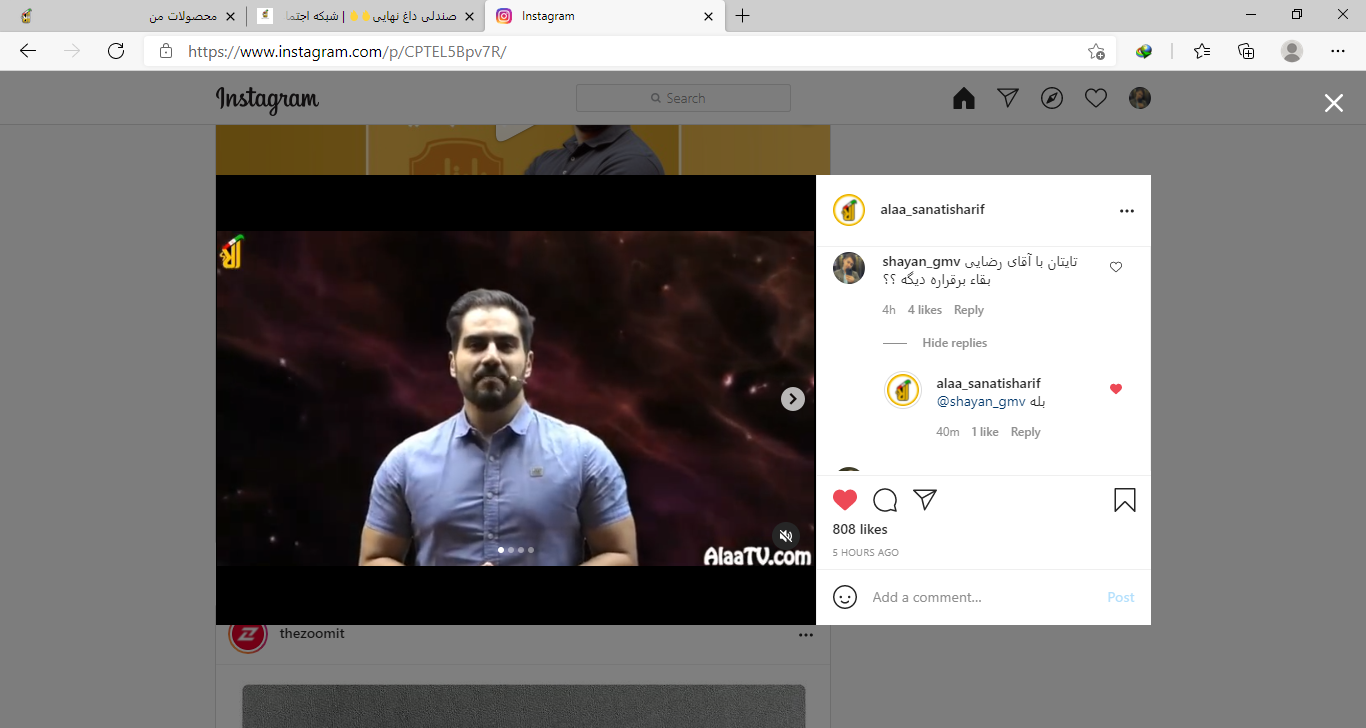Like shayan_gmv's comment

coord(1116,267)
